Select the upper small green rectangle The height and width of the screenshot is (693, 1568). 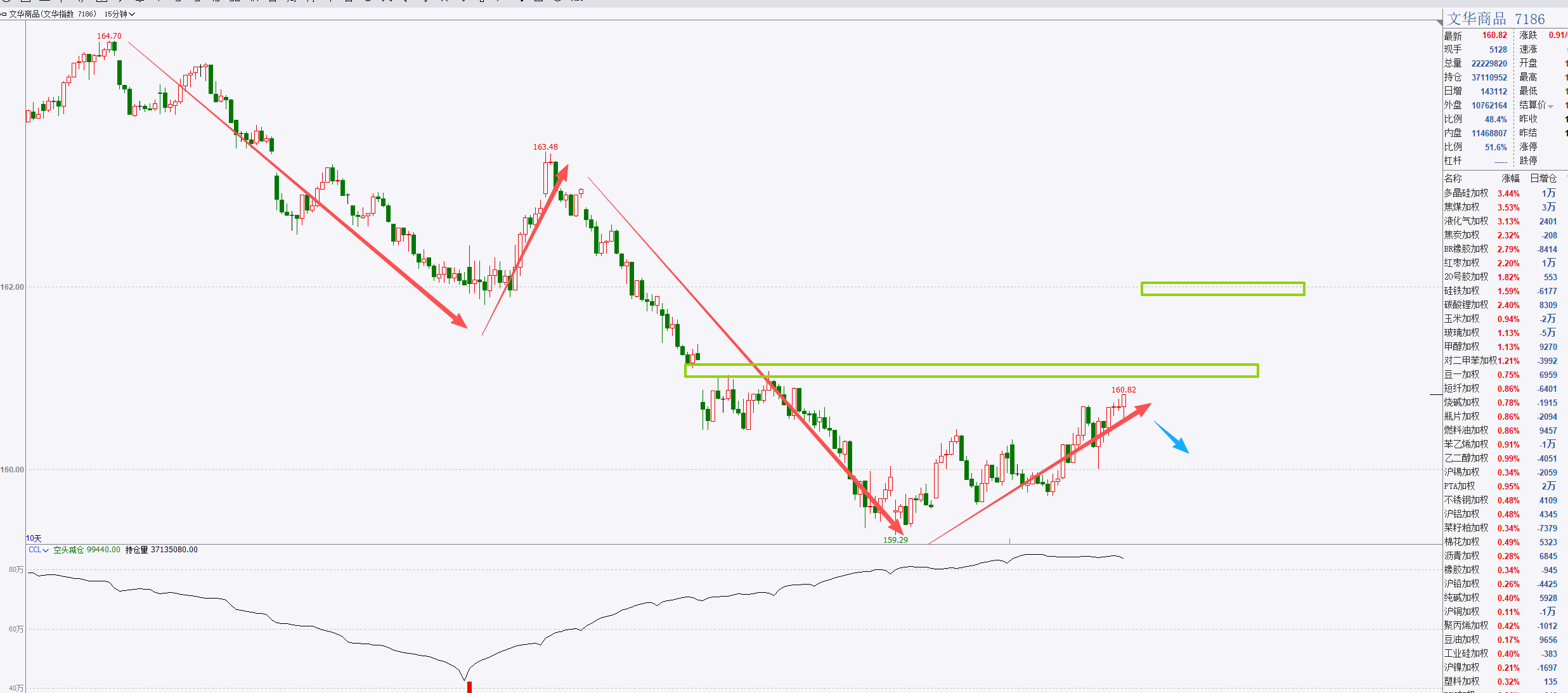(1222, 283)
